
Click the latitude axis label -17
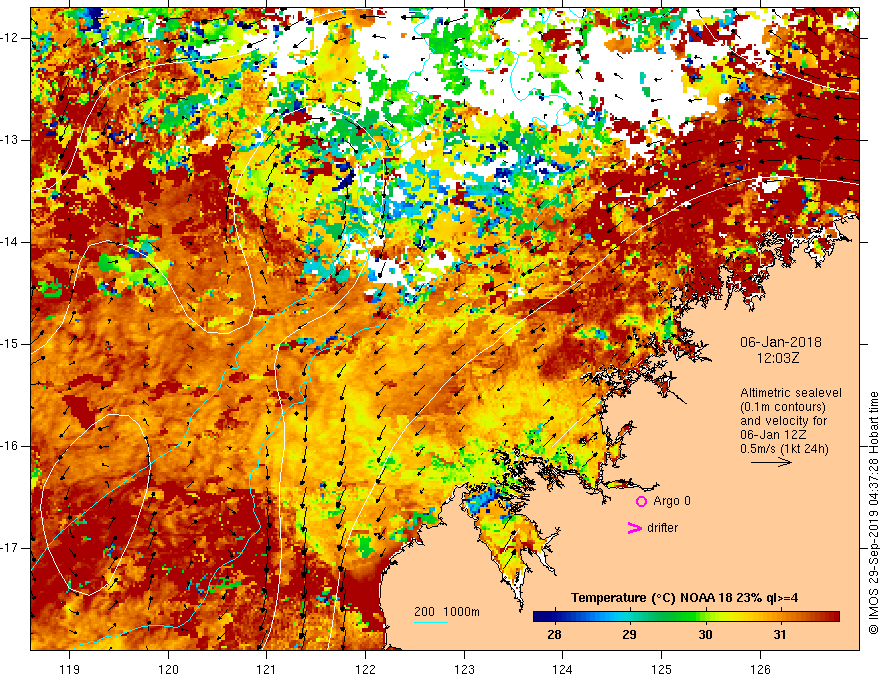click(x=10, y=548)
